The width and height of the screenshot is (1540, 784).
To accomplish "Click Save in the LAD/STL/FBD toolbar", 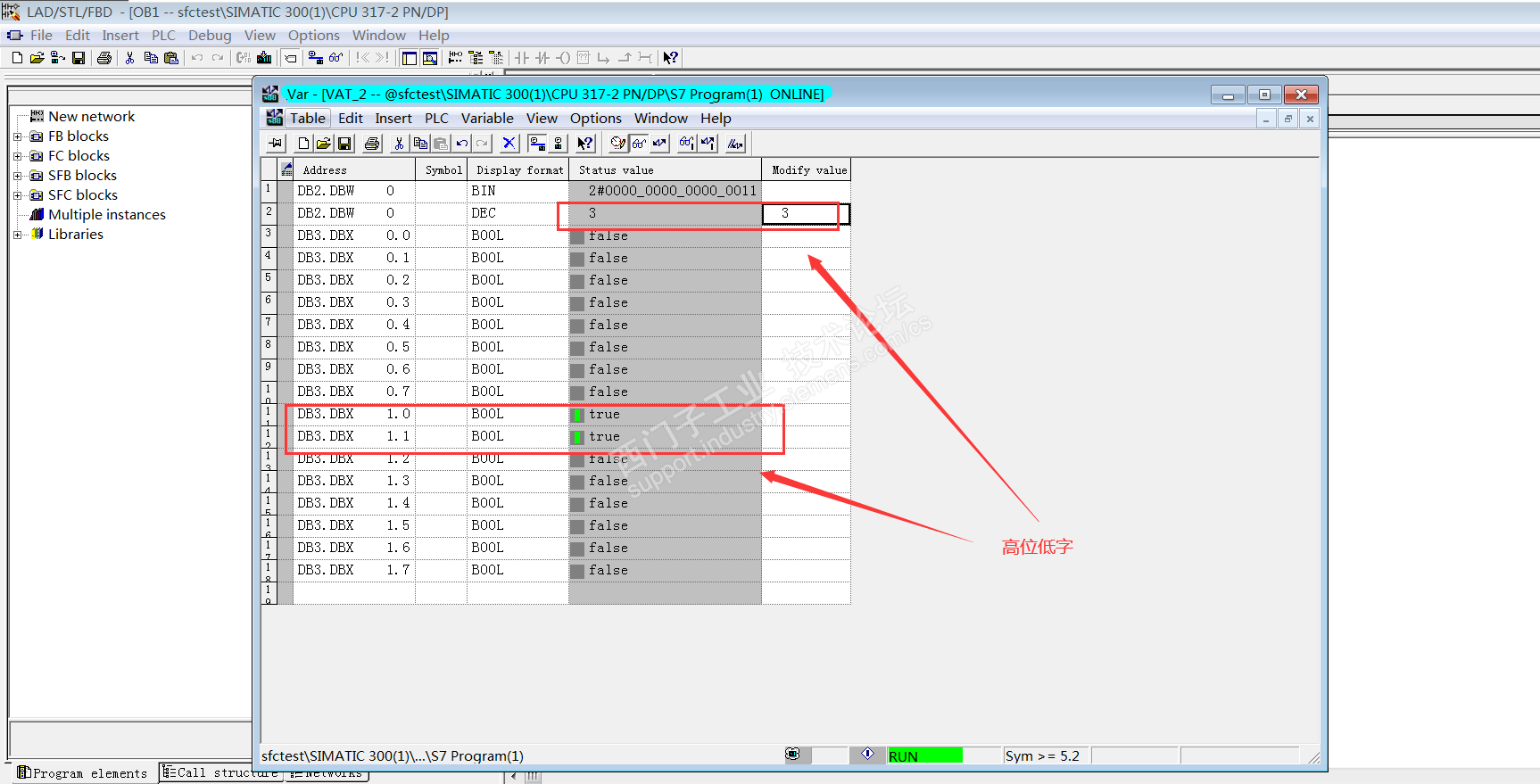I will [x=79, y=58].
